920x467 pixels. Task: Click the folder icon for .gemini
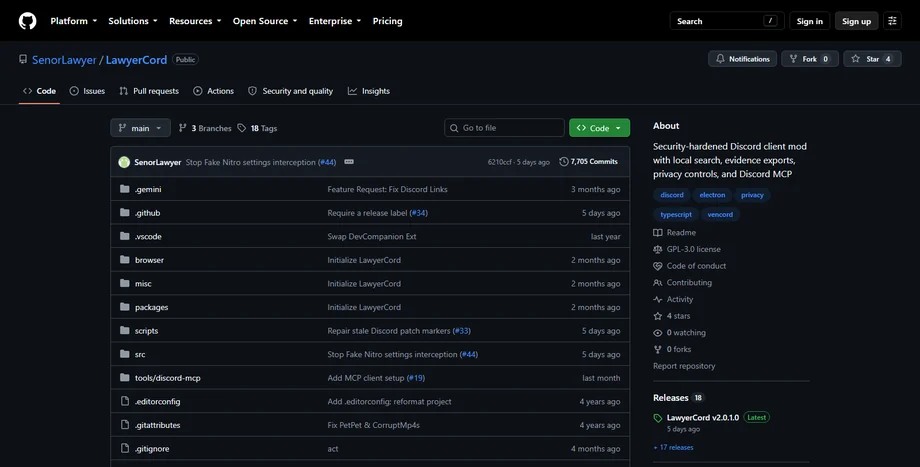(124, 189)
